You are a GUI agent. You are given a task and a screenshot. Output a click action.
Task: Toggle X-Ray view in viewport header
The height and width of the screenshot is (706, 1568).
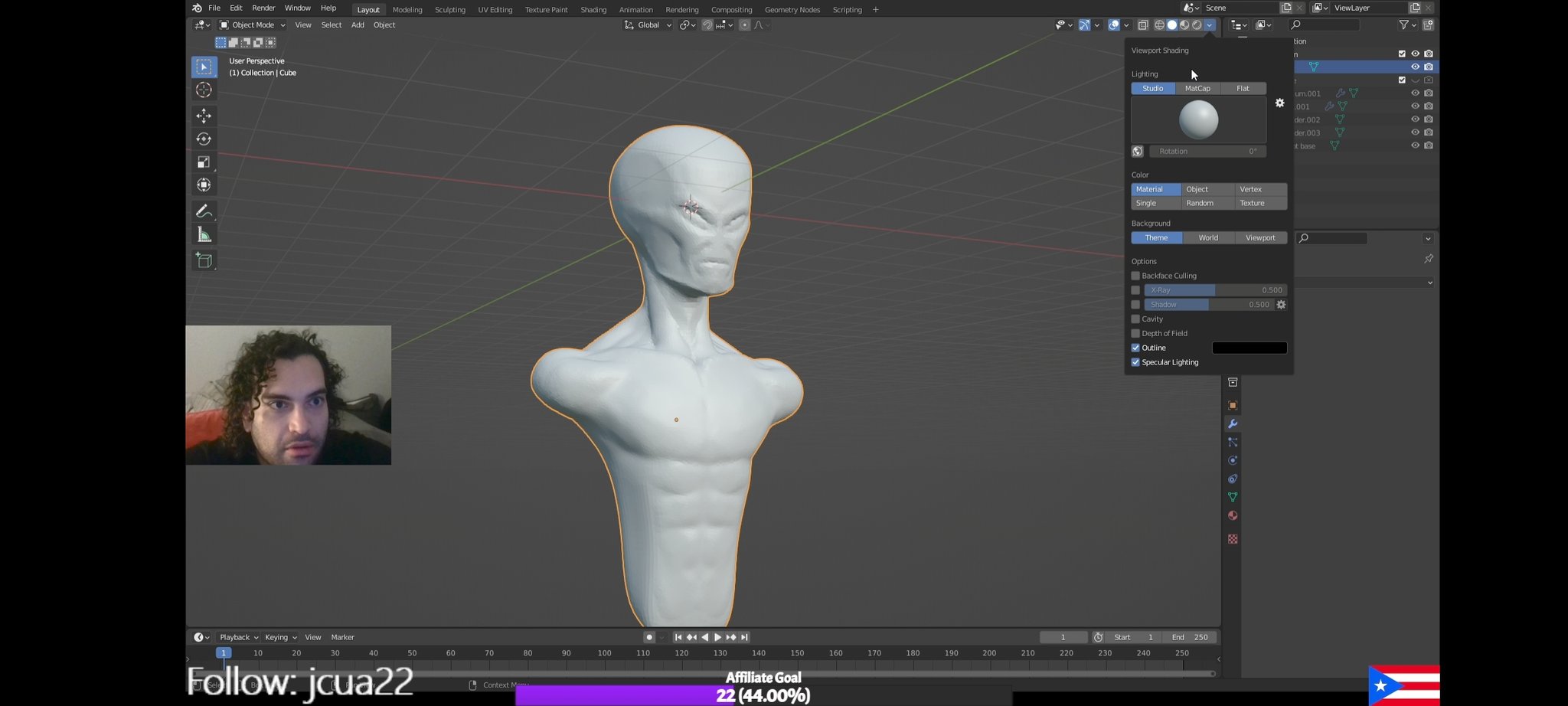(x=1143, y=25)
